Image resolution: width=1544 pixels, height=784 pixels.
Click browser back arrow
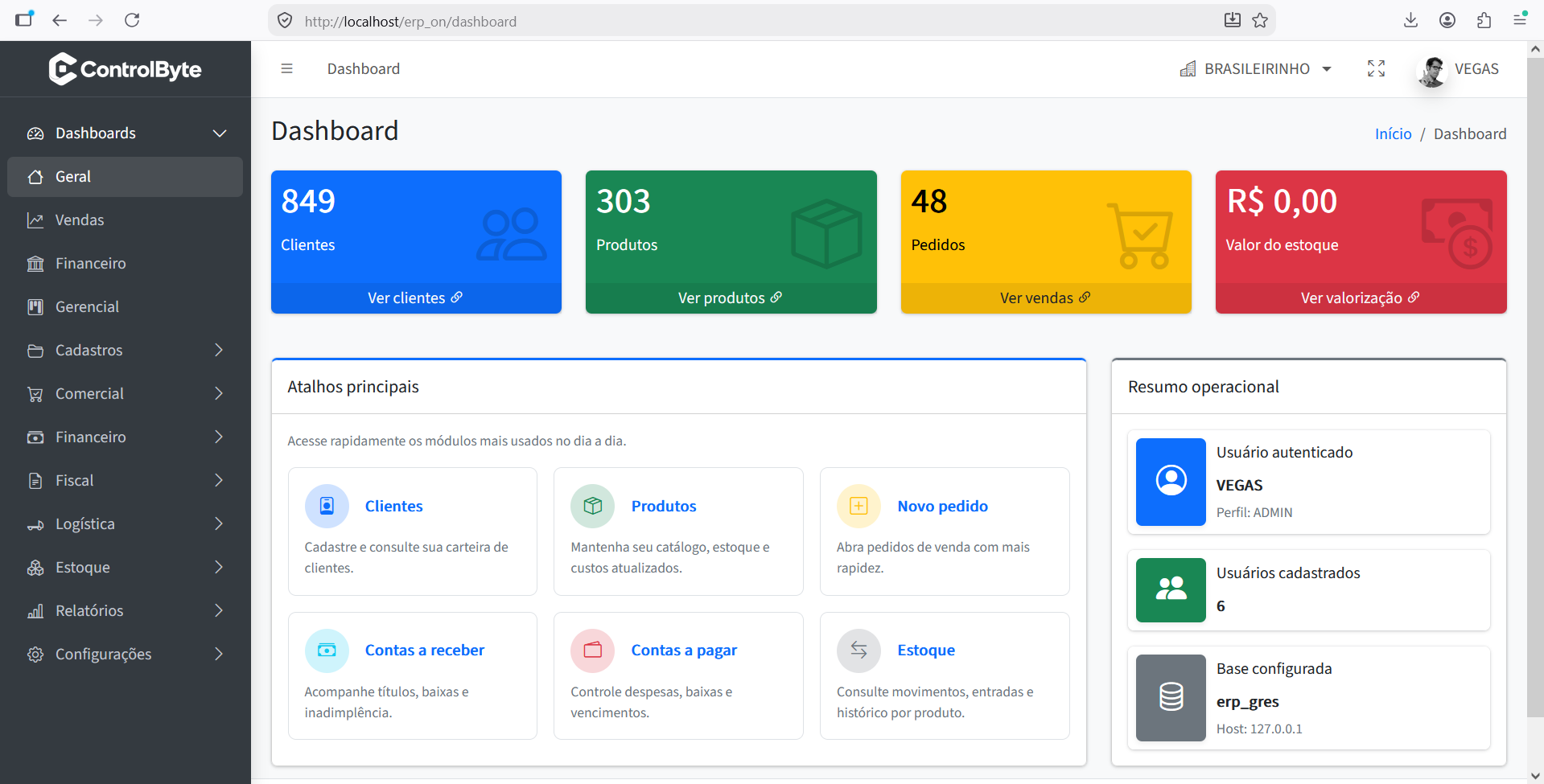(60, 20)
